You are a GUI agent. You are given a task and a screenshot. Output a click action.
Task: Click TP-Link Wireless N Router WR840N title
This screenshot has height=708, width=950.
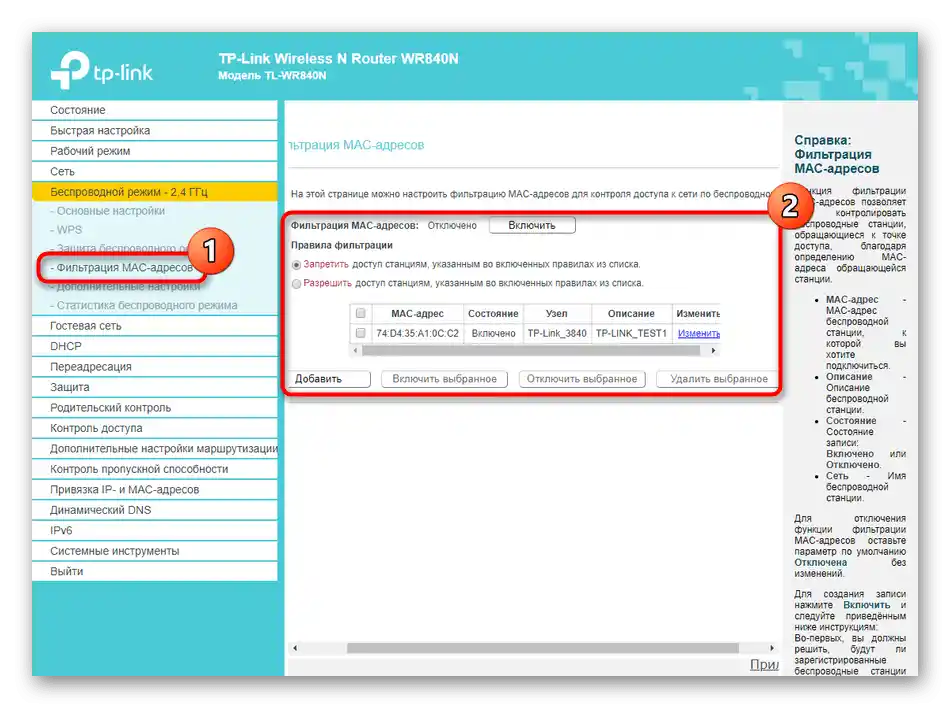(339, 59)
